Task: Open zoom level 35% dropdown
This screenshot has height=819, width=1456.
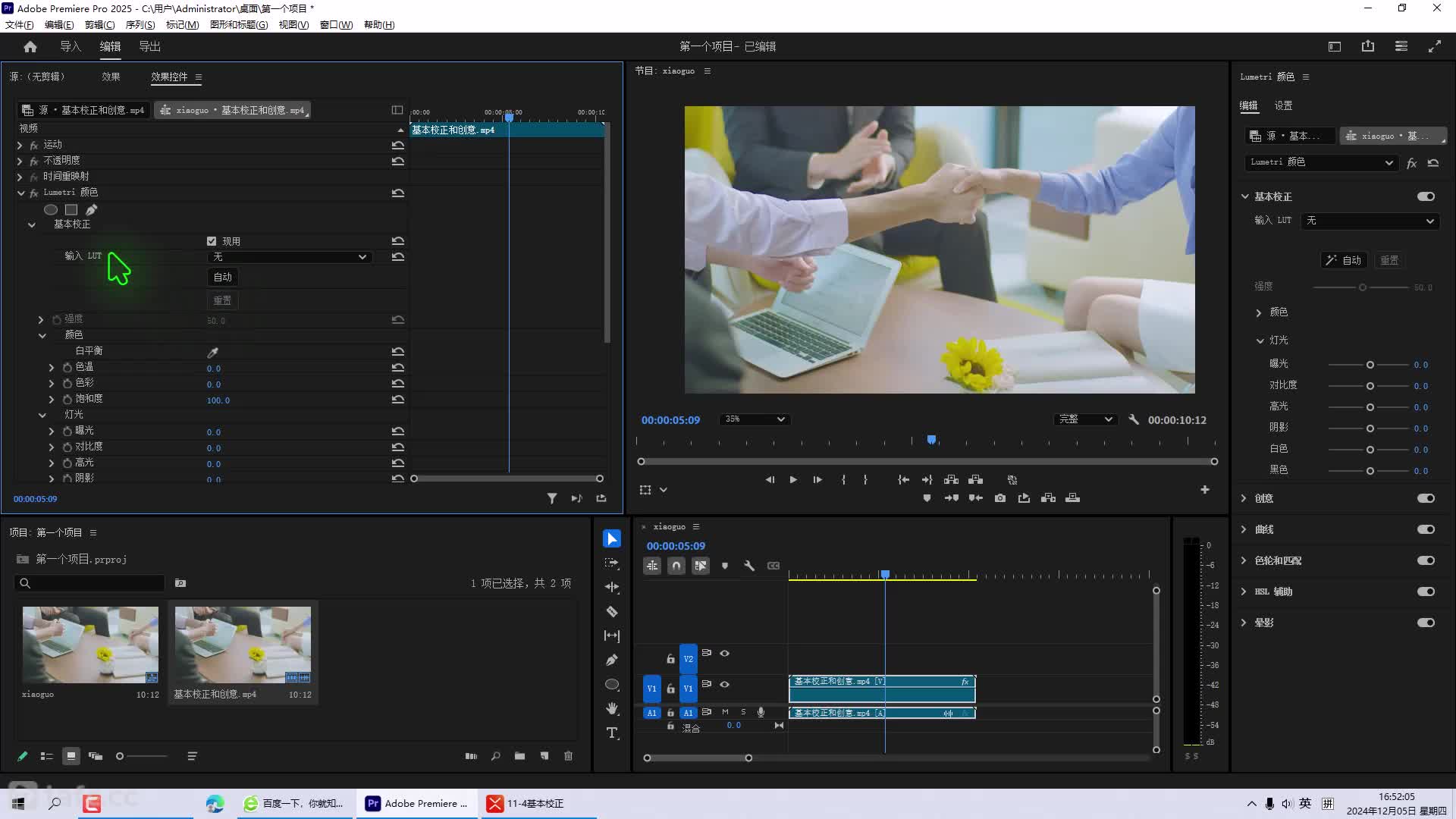Action: pos(755,419)
